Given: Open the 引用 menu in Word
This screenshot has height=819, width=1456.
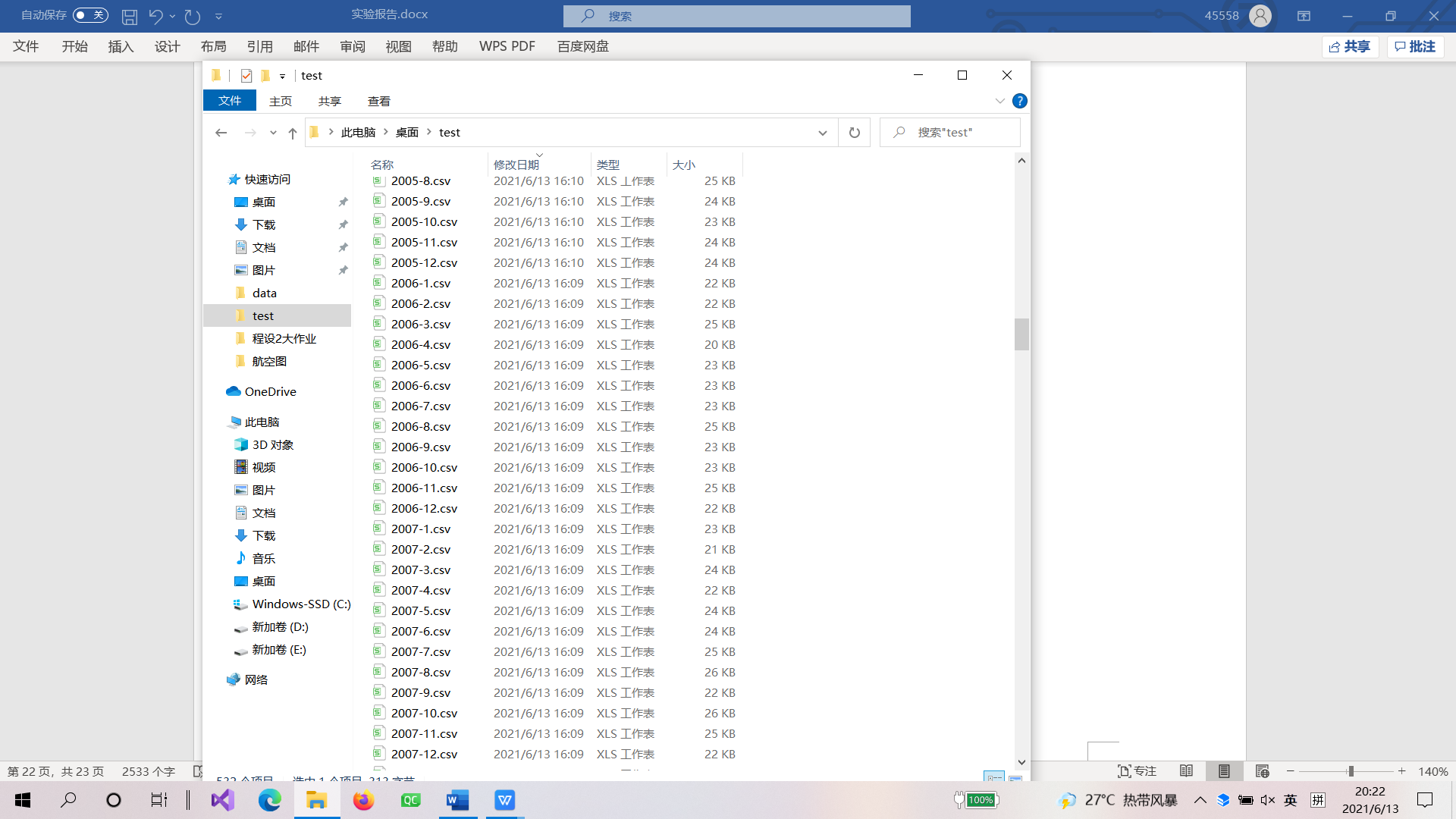Looking at the screenshot, I should pyautogui.click(x=259, y=46).
